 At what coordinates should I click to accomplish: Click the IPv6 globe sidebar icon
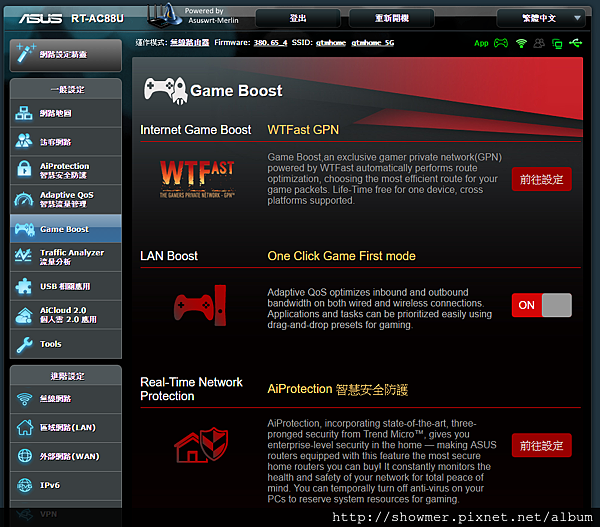[25, 485]
